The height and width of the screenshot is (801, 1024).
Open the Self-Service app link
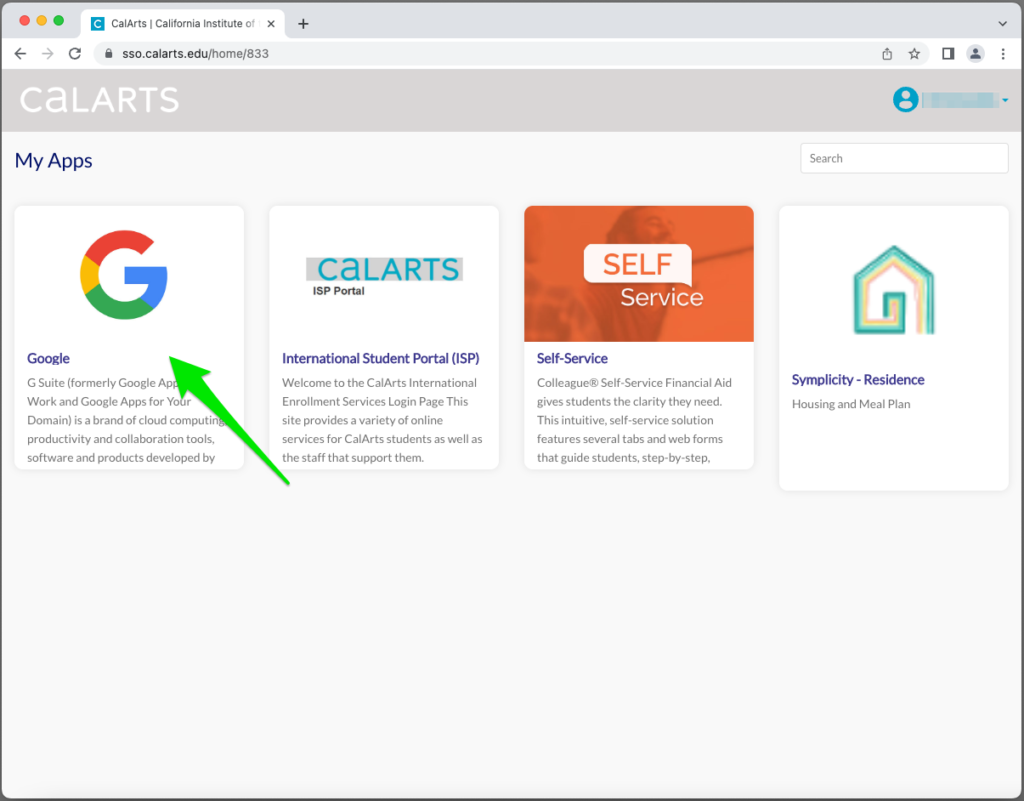pos(572,358)
